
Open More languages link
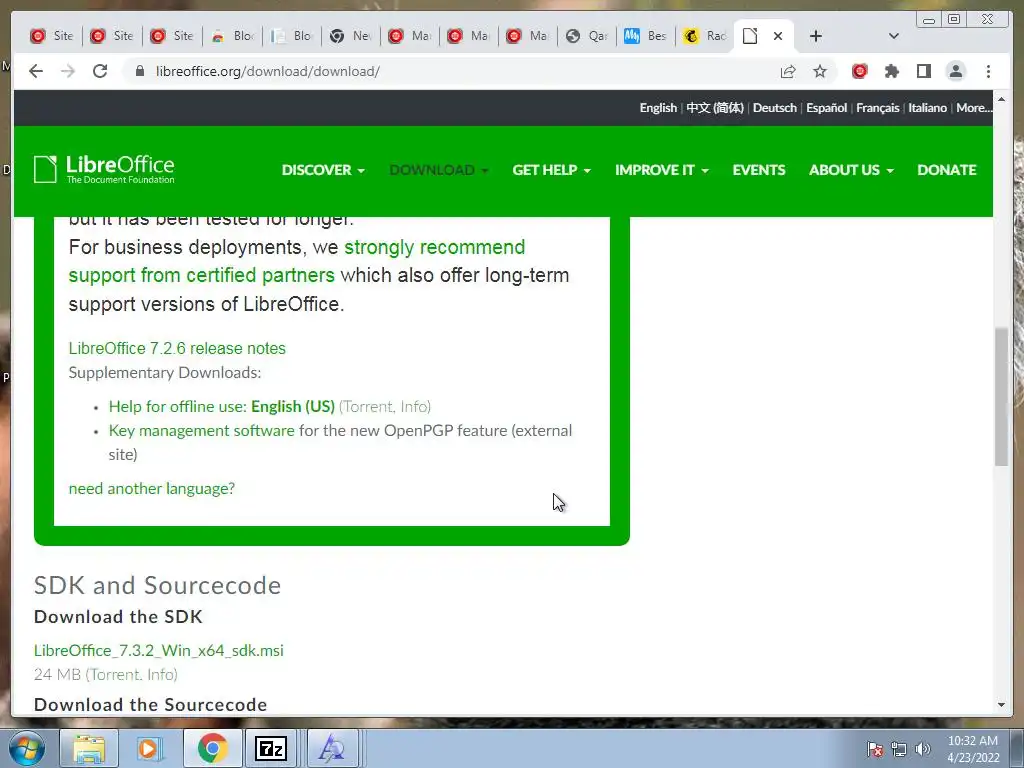tap(974, 108)
